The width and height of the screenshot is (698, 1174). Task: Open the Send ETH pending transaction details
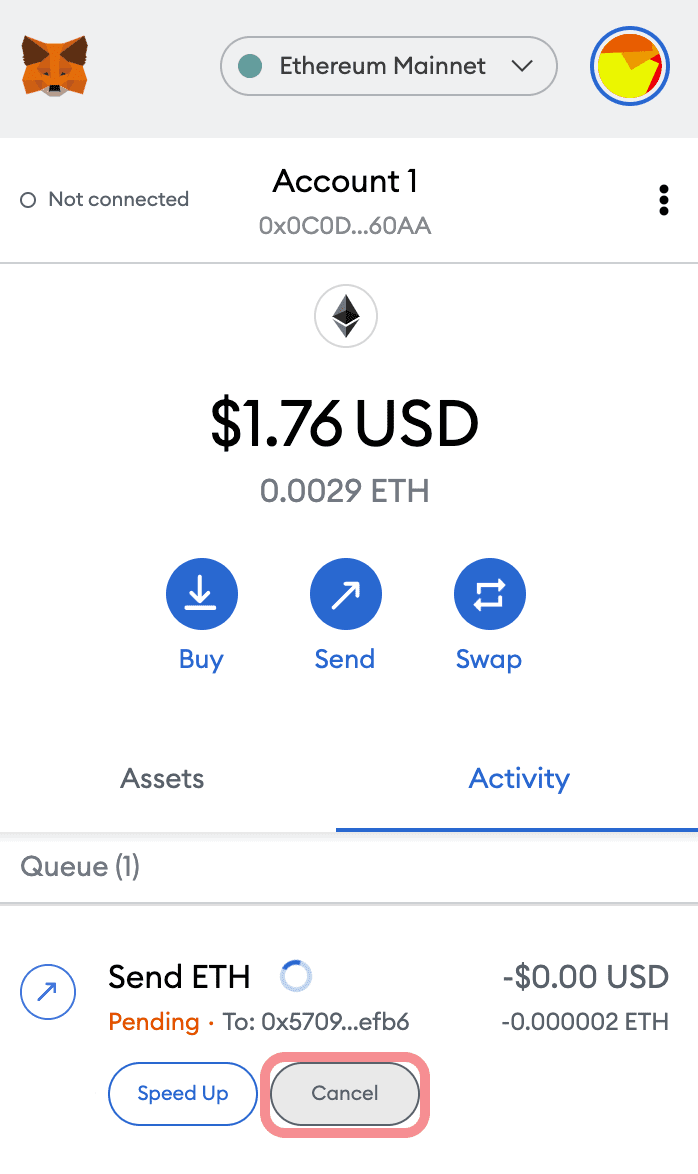point(180,976)
